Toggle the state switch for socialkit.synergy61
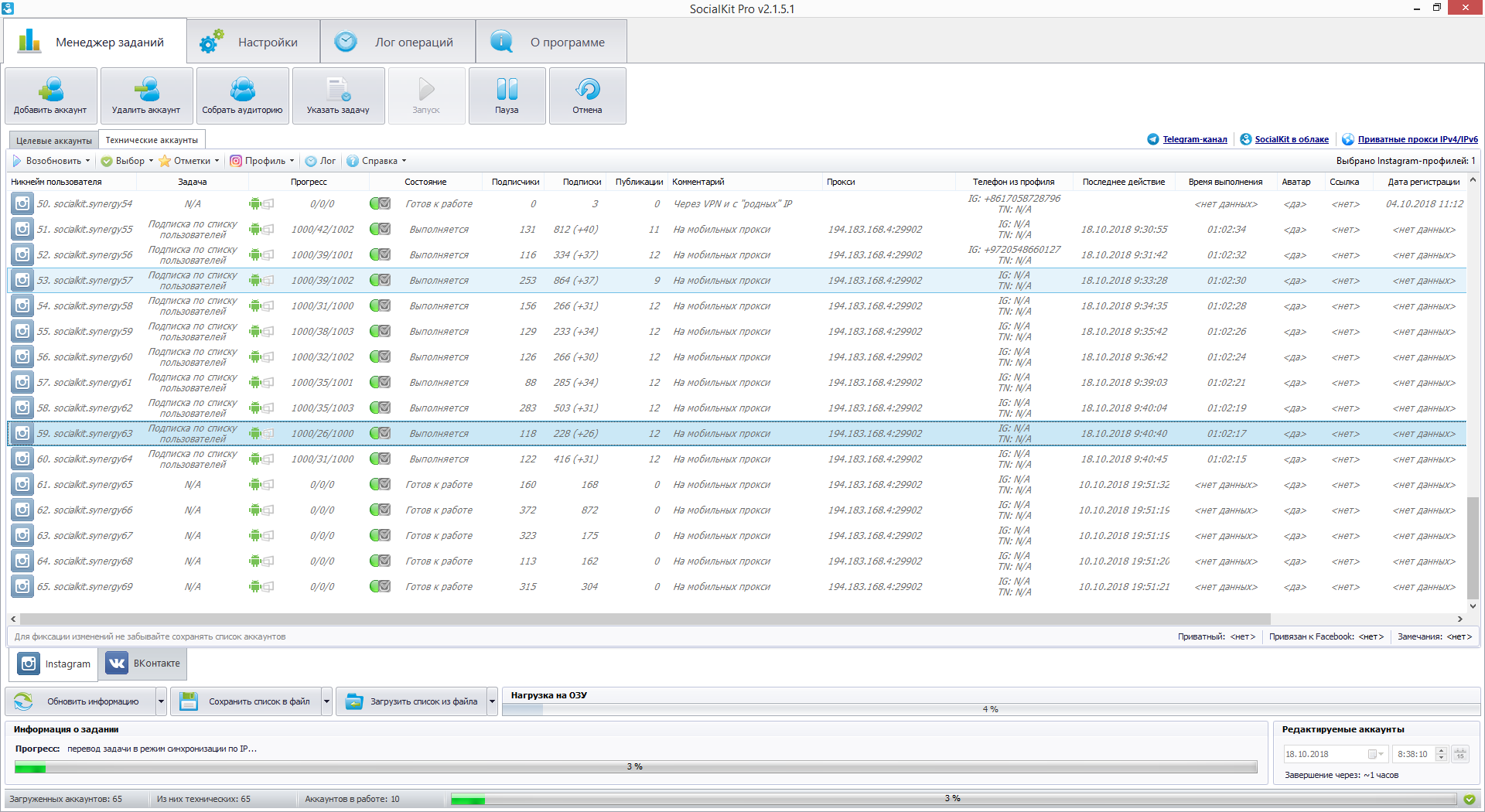The image size is (1485, 812). [x=380, y=383]
